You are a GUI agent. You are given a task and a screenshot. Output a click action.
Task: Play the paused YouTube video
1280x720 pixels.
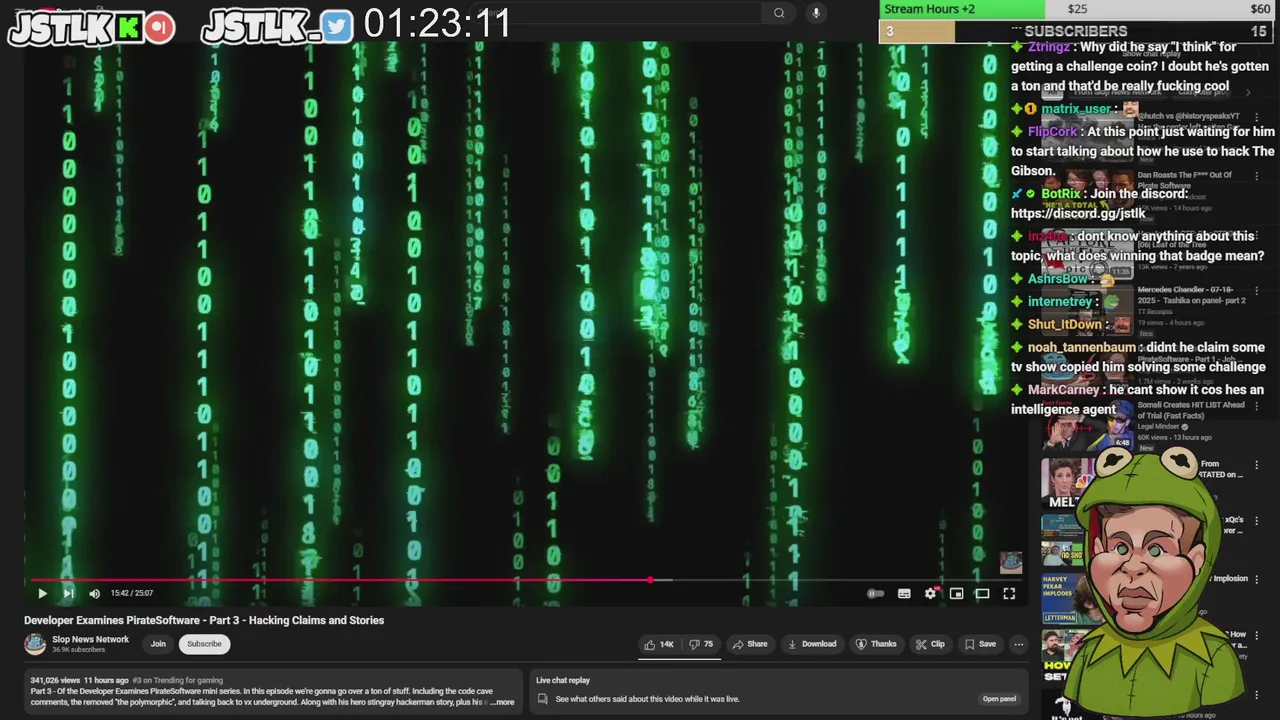pyautogui.click(x=42, y=593)
